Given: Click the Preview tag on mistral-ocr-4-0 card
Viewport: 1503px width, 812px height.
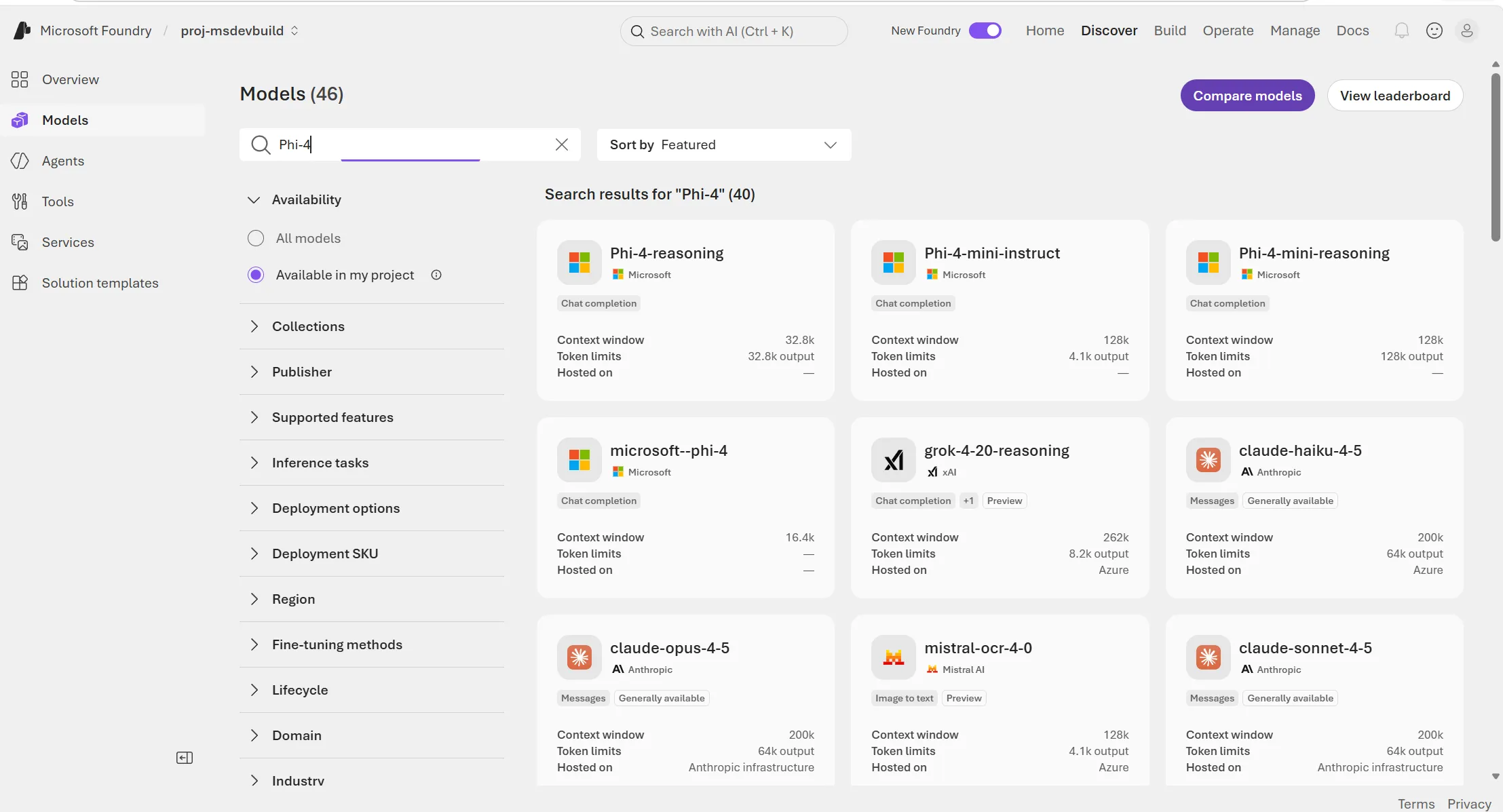Looking at the screenshot, I should point(964,698).
